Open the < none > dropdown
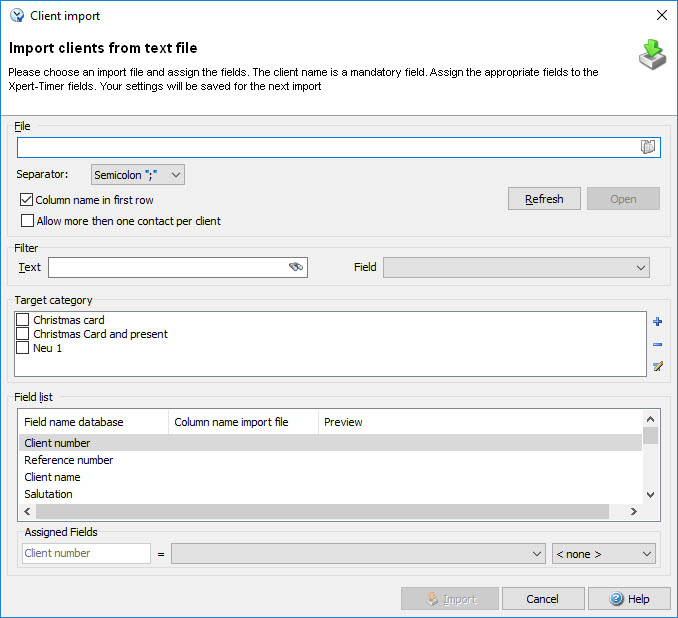Image resolution: width=678 pixels, height=618 pixels. tap(603, 553)
